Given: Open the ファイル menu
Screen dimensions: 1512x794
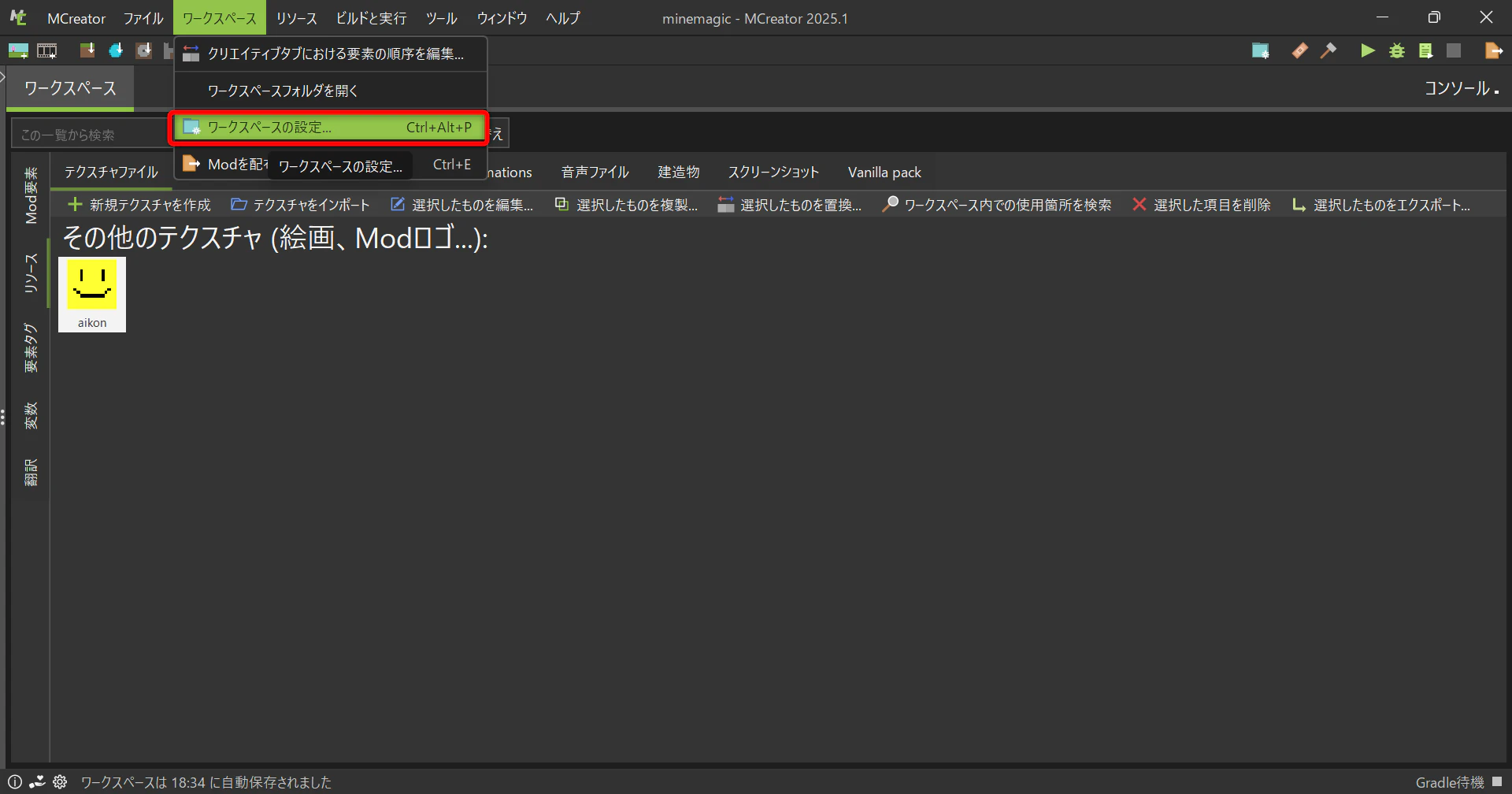Looking at the screenshot, I should tap(143, 18).
